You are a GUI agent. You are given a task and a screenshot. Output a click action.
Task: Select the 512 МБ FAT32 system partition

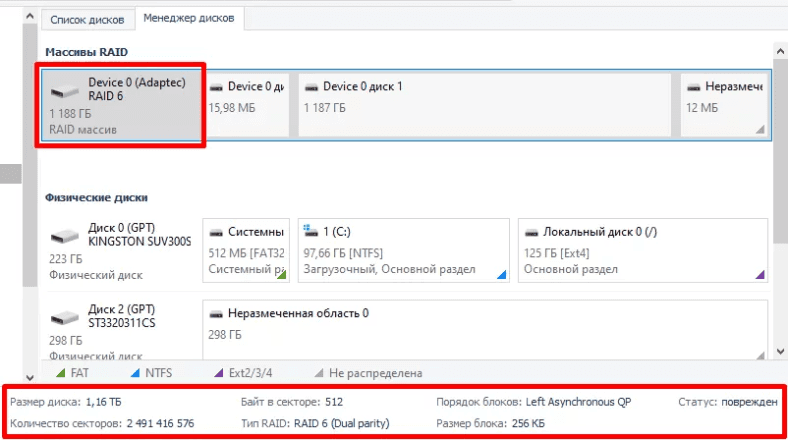pos(246,251)
